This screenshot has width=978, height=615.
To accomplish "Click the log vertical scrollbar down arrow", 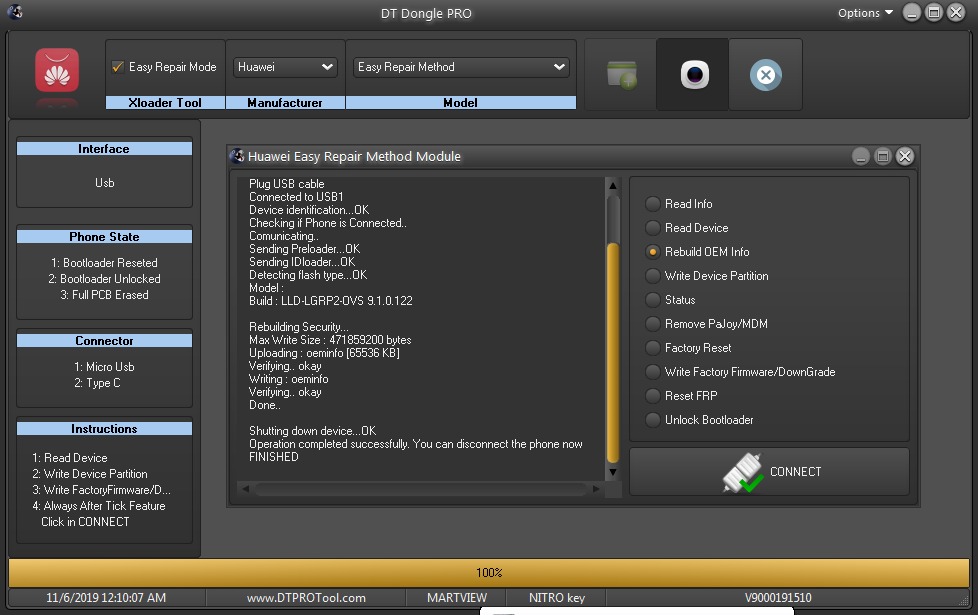I will coord(612,472).
